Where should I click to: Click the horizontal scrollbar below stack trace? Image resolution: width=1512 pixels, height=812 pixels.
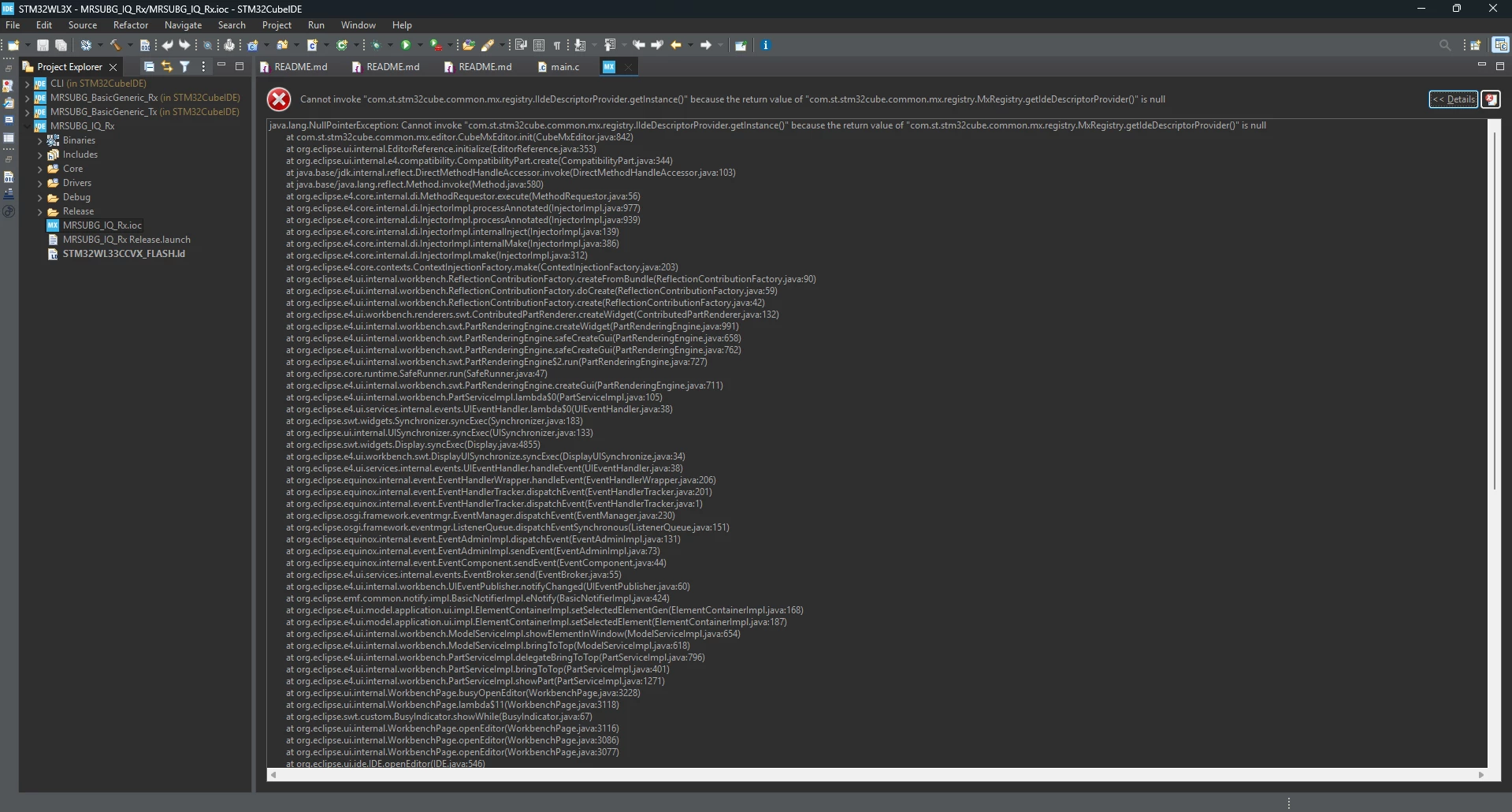(876, 775)
